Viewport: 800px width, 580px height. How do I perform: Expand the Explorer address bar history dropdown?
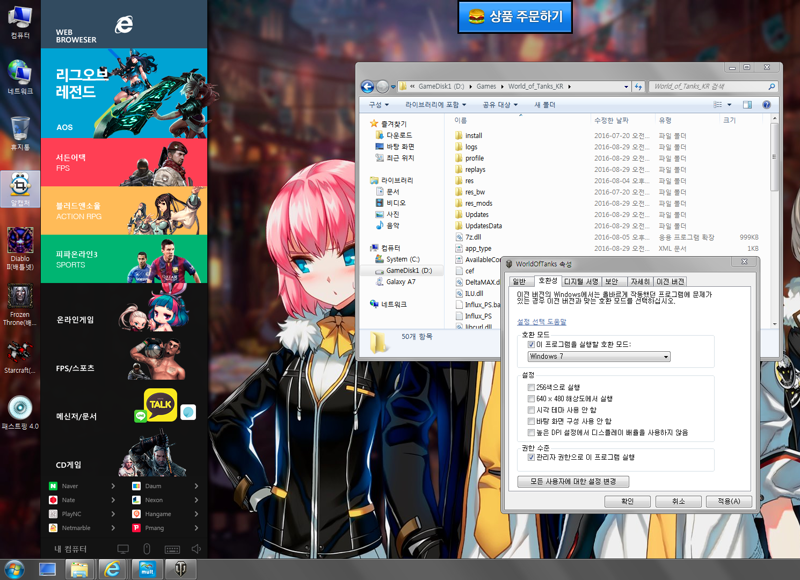point(626,87)
